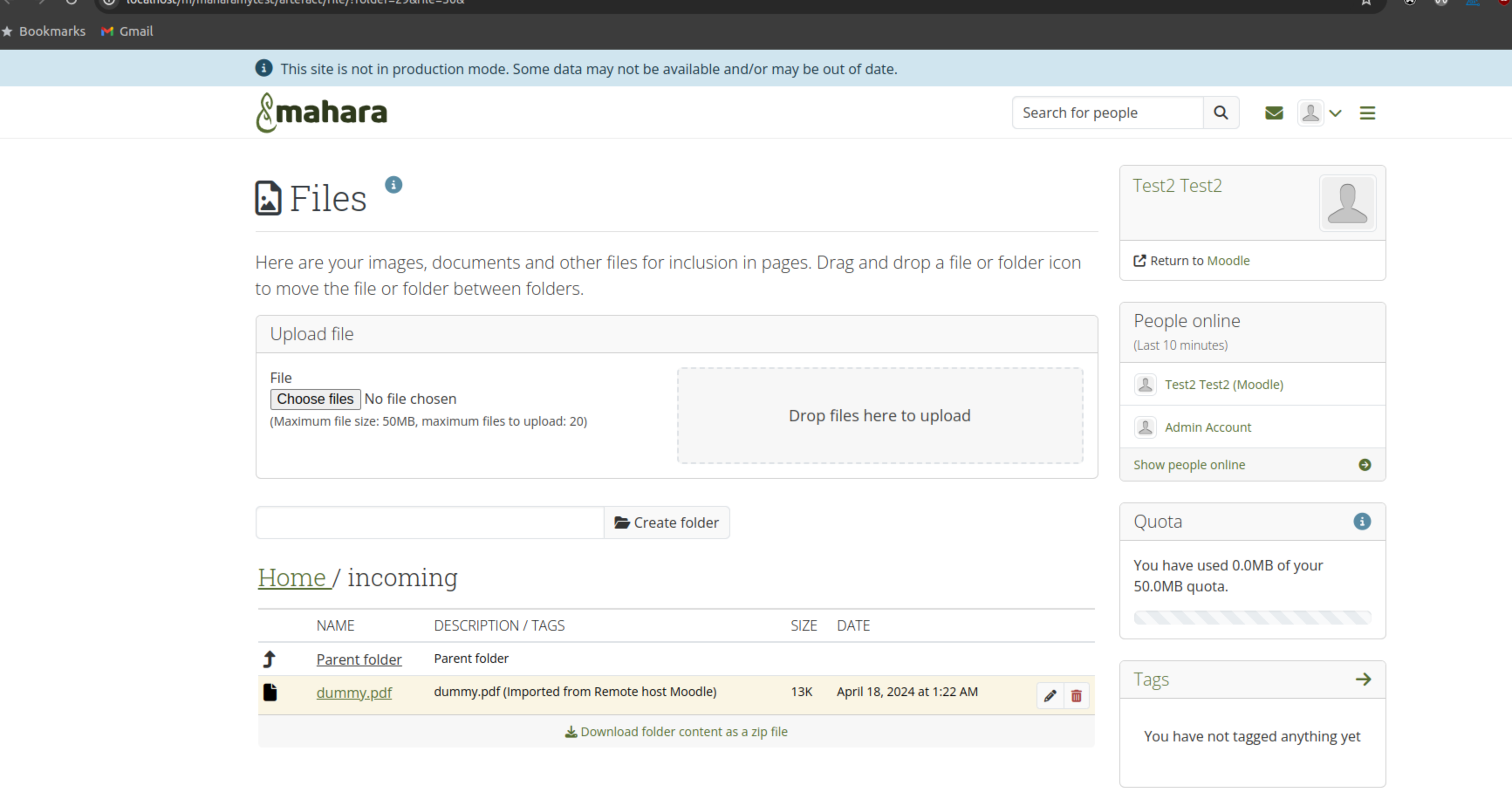This screenshot has height=799, width=1512.
Task: Open the Tags heading link
Action: 1150,679
